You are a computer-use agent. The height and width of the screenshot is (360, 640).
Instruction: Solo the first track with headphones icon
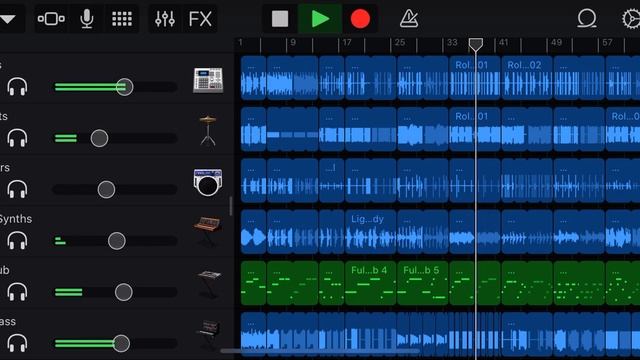tap(17, 87)
